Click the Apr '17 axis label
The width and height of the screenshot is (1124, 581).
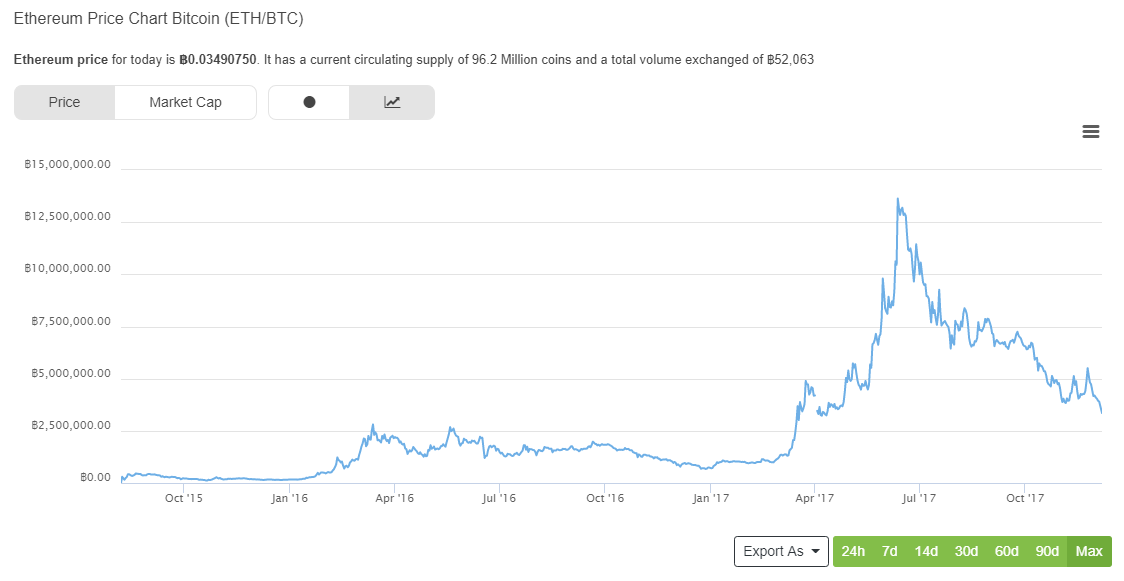click(x=815, y=498)
